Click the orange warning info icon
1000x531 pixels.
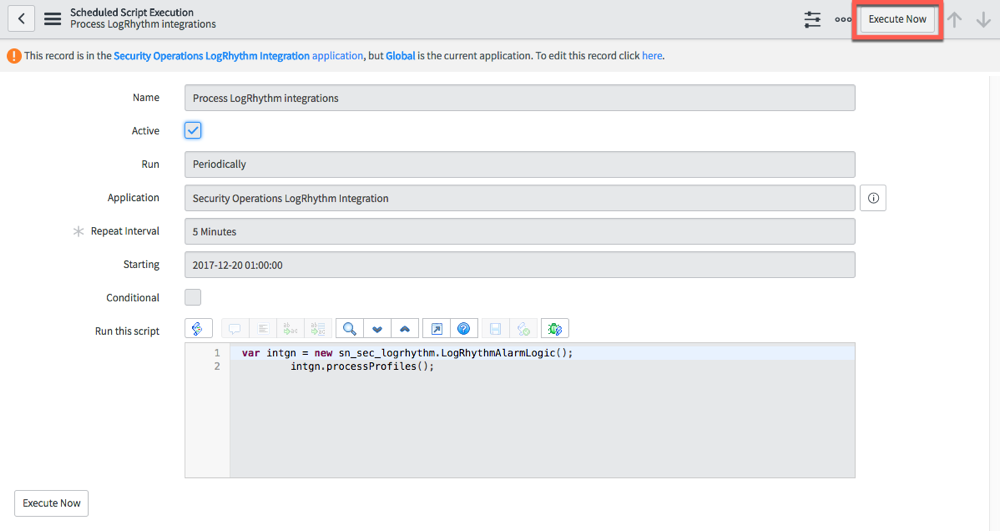pyautogui.click(x=14, y=56)
